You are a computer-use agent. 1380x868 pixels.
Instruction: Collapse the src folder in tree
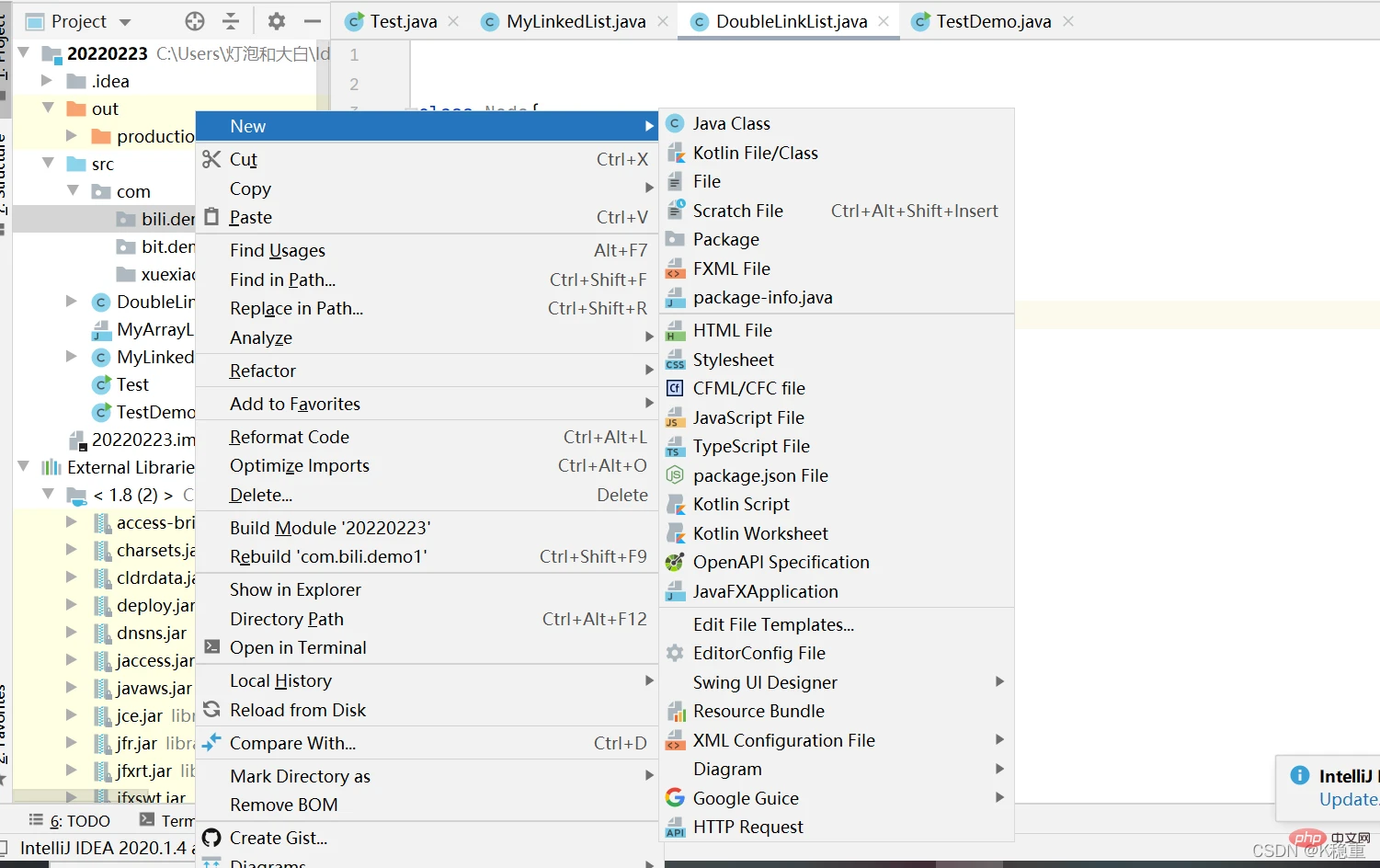[x=49, y=164]
